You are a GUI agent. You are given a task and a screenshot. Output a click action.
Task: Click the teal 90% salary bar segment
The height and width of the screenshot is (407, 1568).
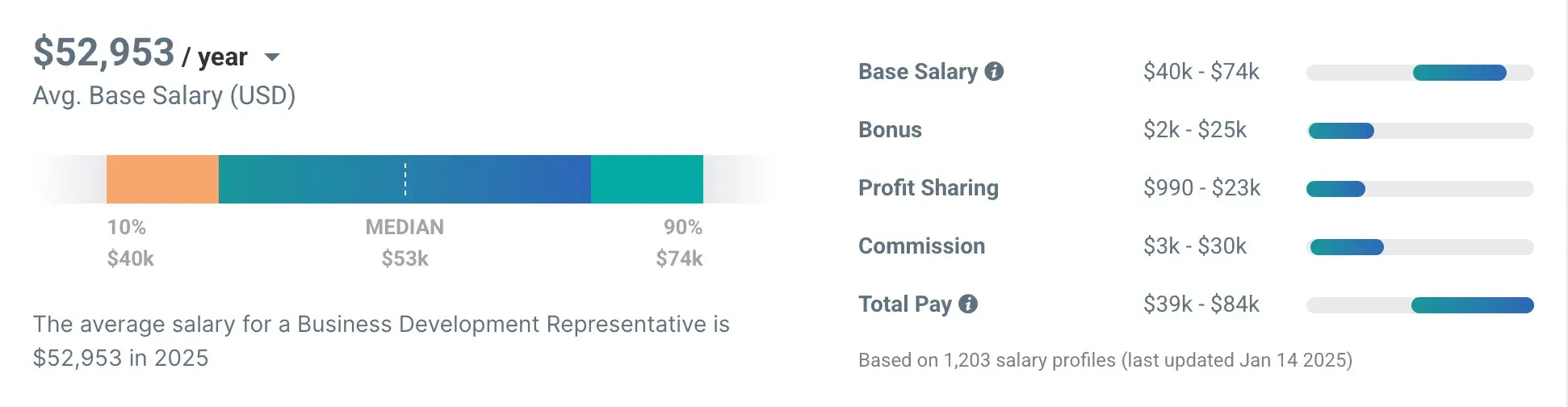coord(647,179)
